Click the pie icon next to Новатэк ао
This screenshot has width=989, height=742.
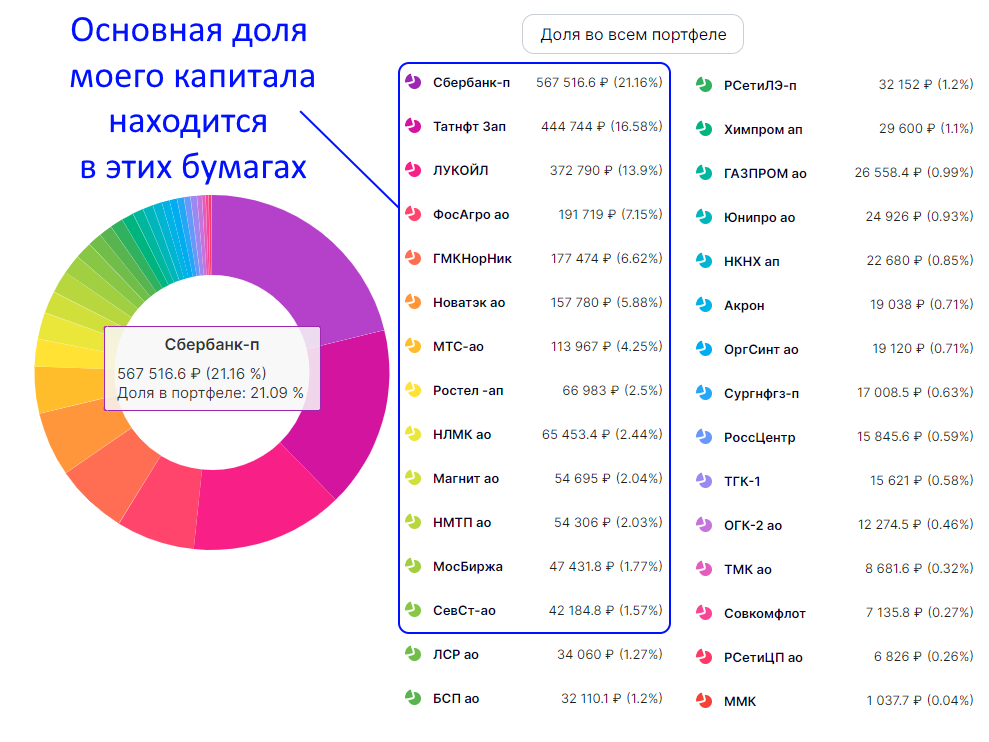(413, 302)
